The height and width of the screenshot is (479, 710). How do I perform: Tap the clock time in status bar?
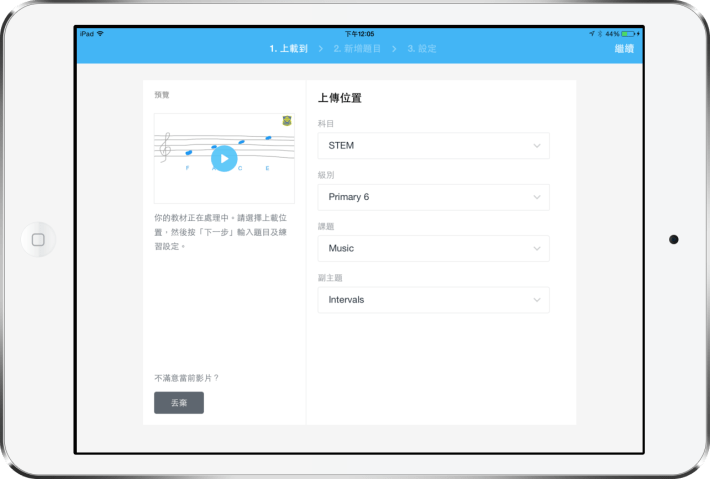359,34
